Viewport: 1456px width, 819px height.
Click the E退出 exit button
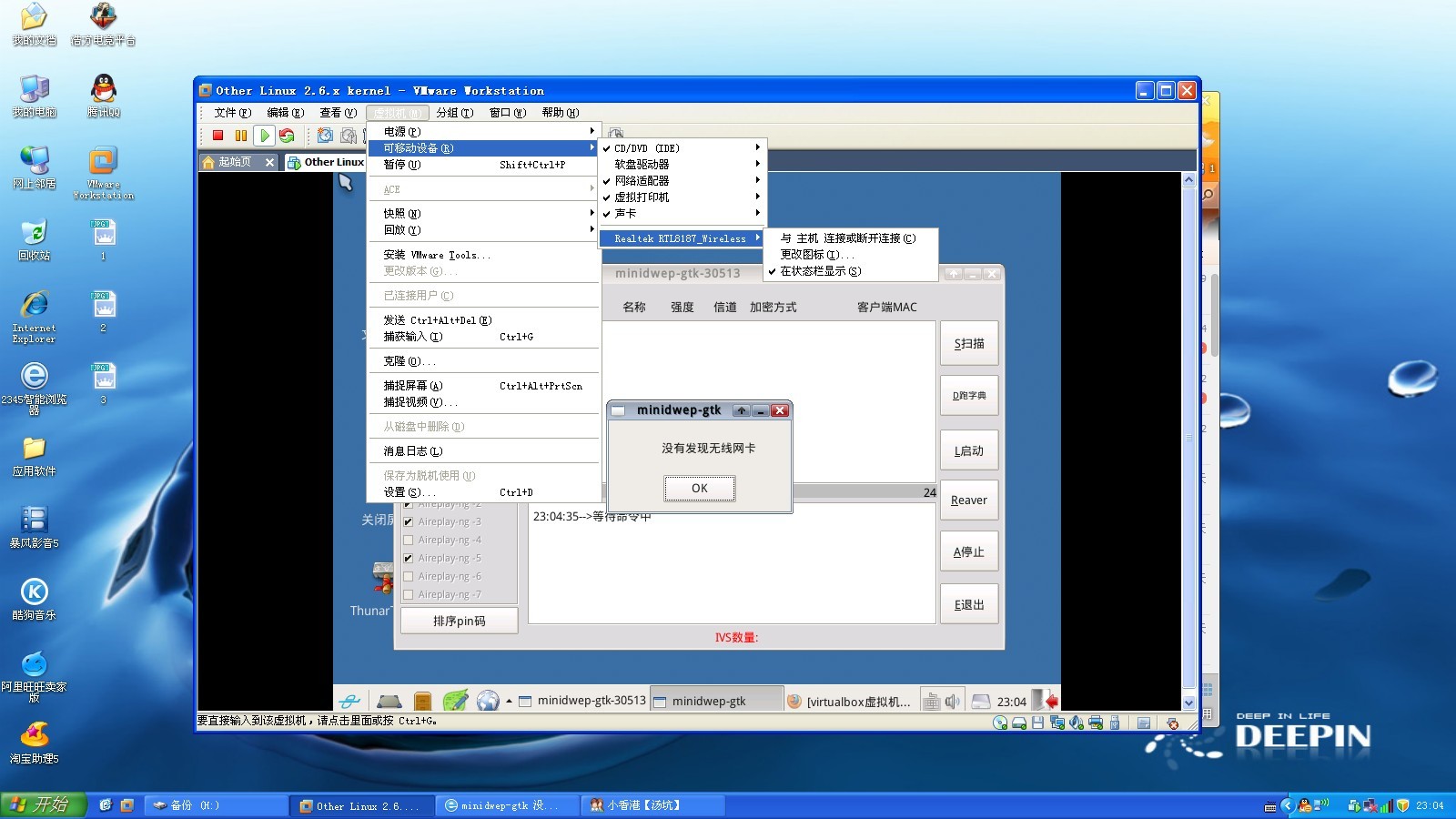[969, 604]
